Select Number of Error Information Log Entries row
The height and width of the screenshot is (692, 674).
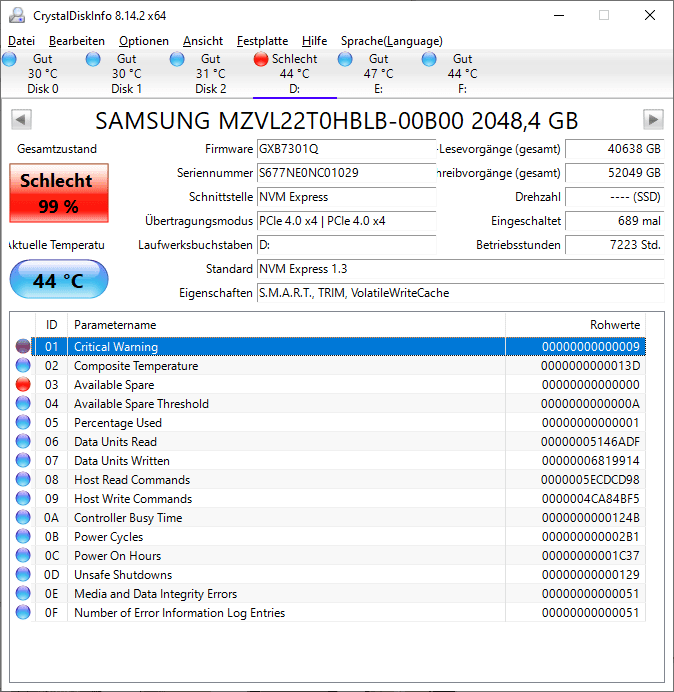tap(328, 613)
